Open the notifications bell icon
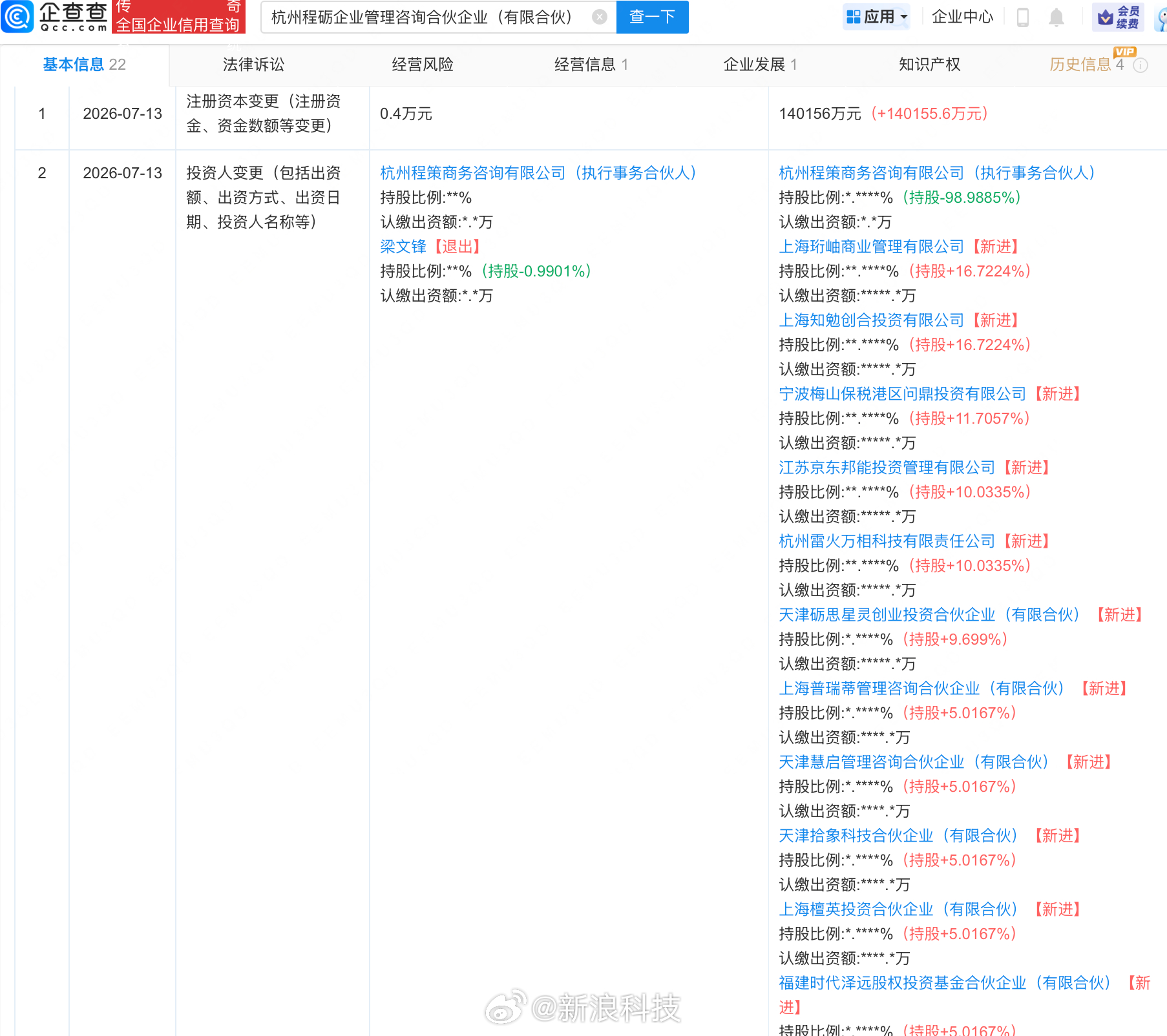The width and height of the screenshot is (1167, 1036). click(x=1057, y=17)
